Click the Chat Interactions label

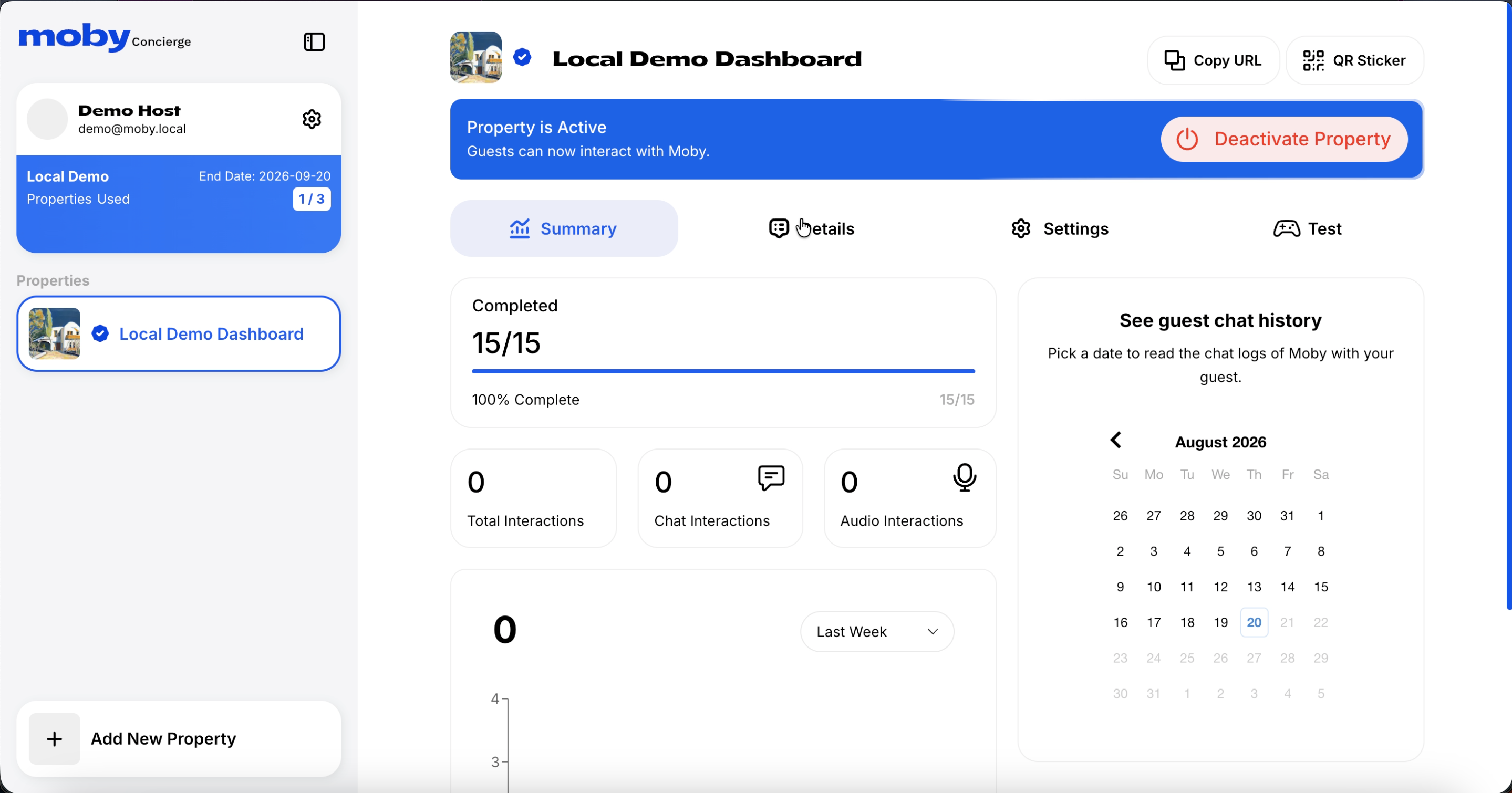click(x=711, y=521)
